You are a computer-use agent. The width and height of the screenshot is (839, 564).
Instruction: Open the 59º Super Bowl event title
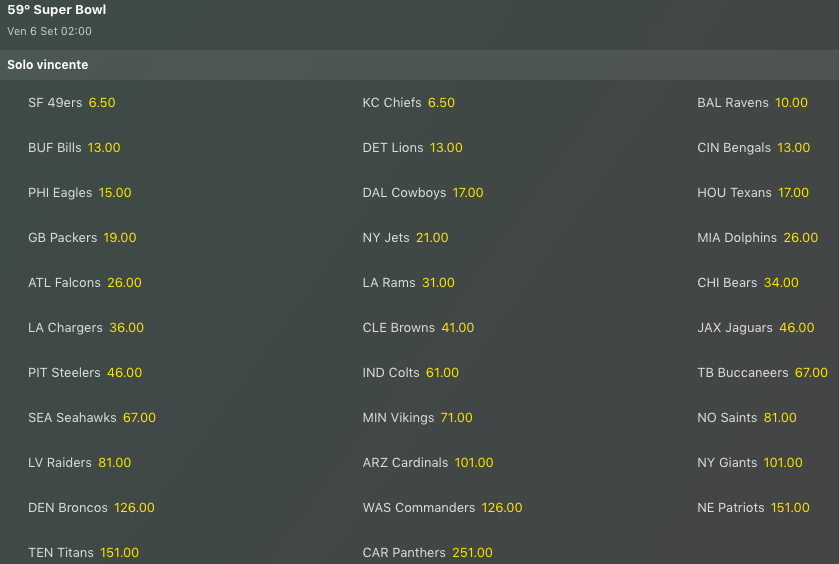[x=57, y=10]
